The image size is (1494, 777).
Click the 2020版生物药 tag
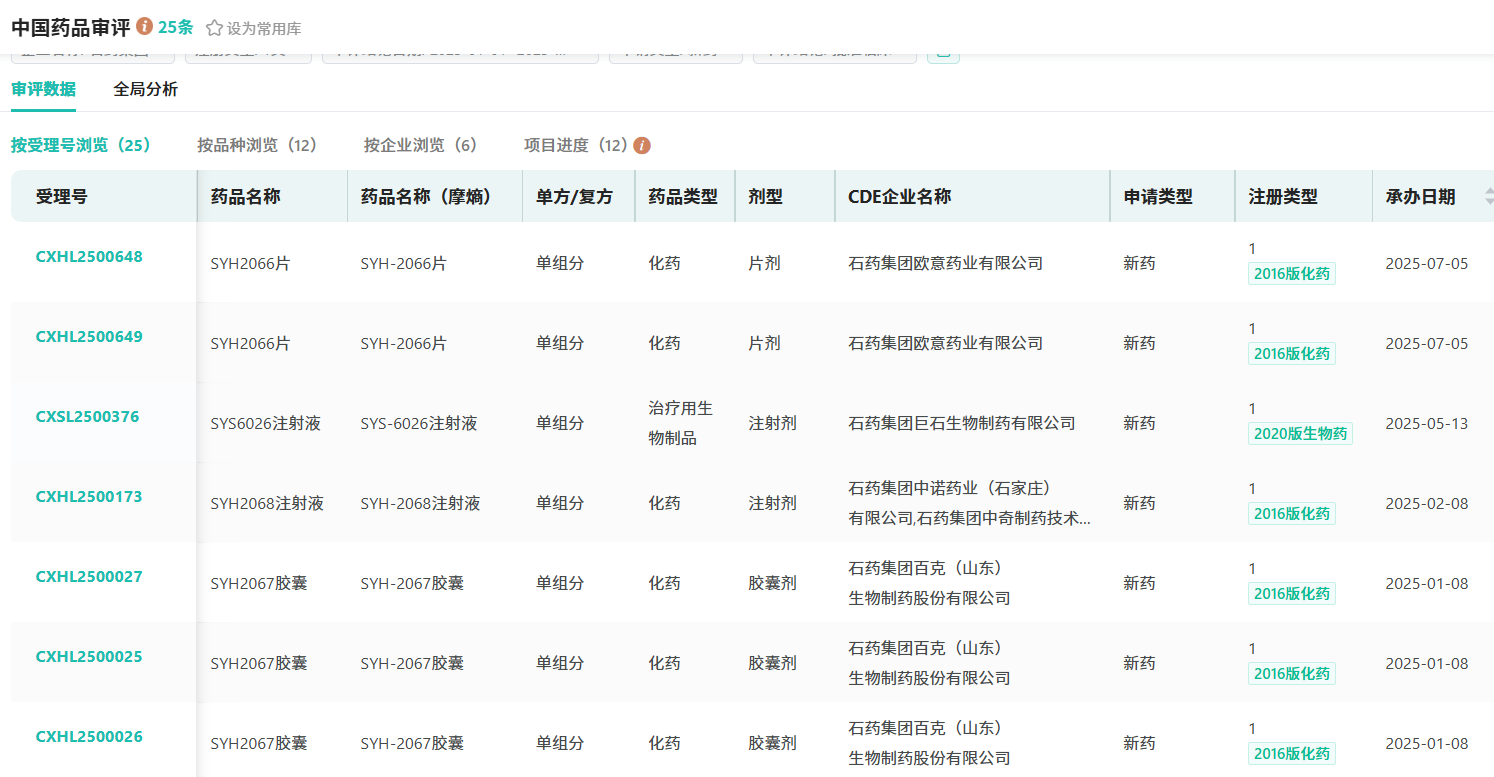(1300, 434)
